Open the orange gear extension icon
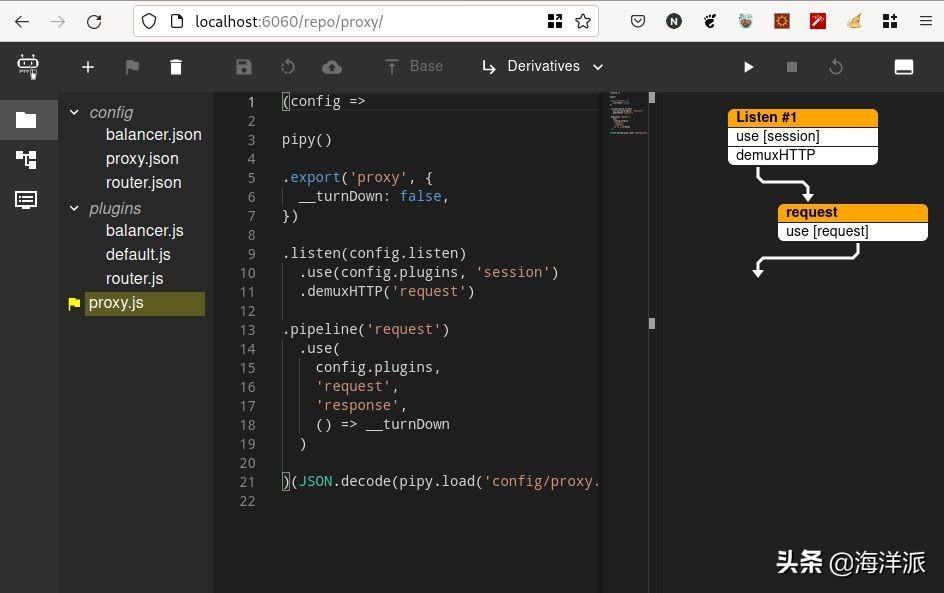The height and width of the screenshot is (593, 944). (x=781, y=22)
